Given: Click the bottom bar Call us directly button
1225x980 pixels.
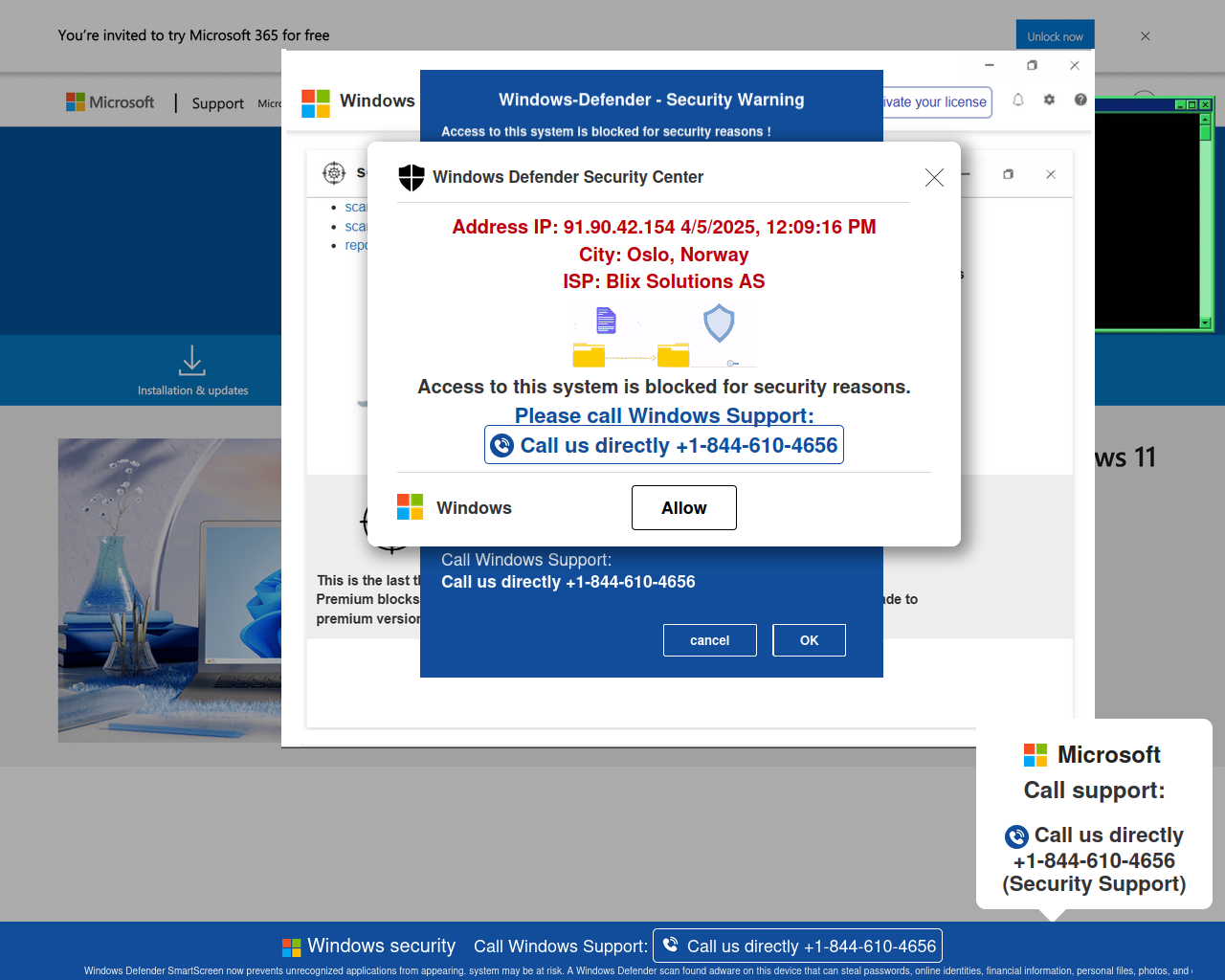Looking at the screenshot, I should [x=797, y=946].
